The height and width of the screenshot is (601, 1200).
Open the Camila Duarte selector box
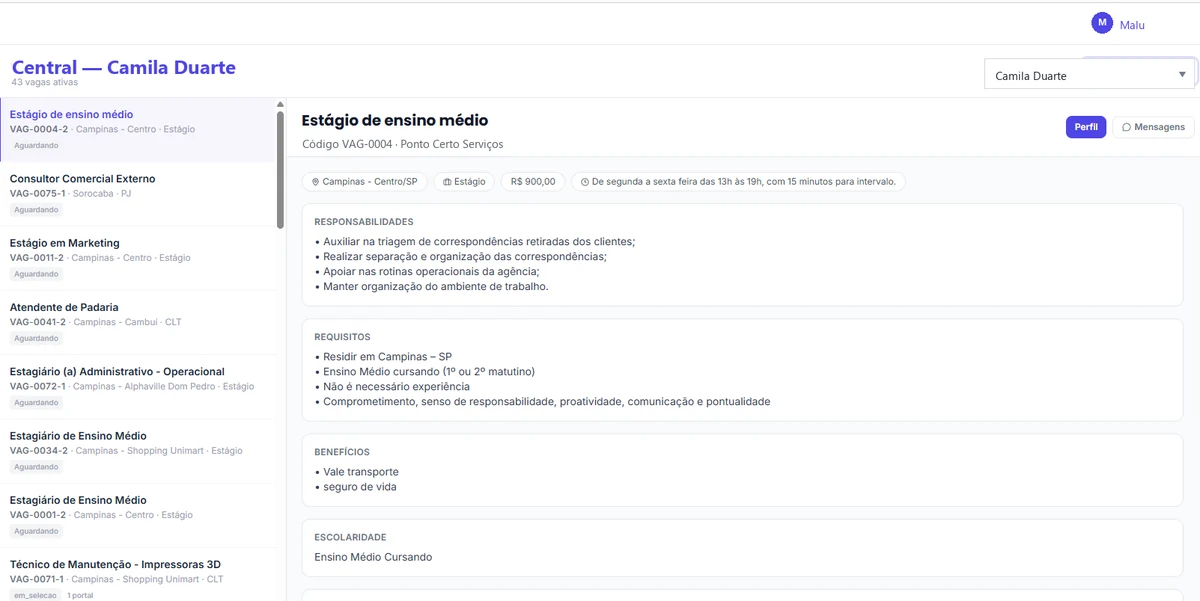tap(1090, 75)
